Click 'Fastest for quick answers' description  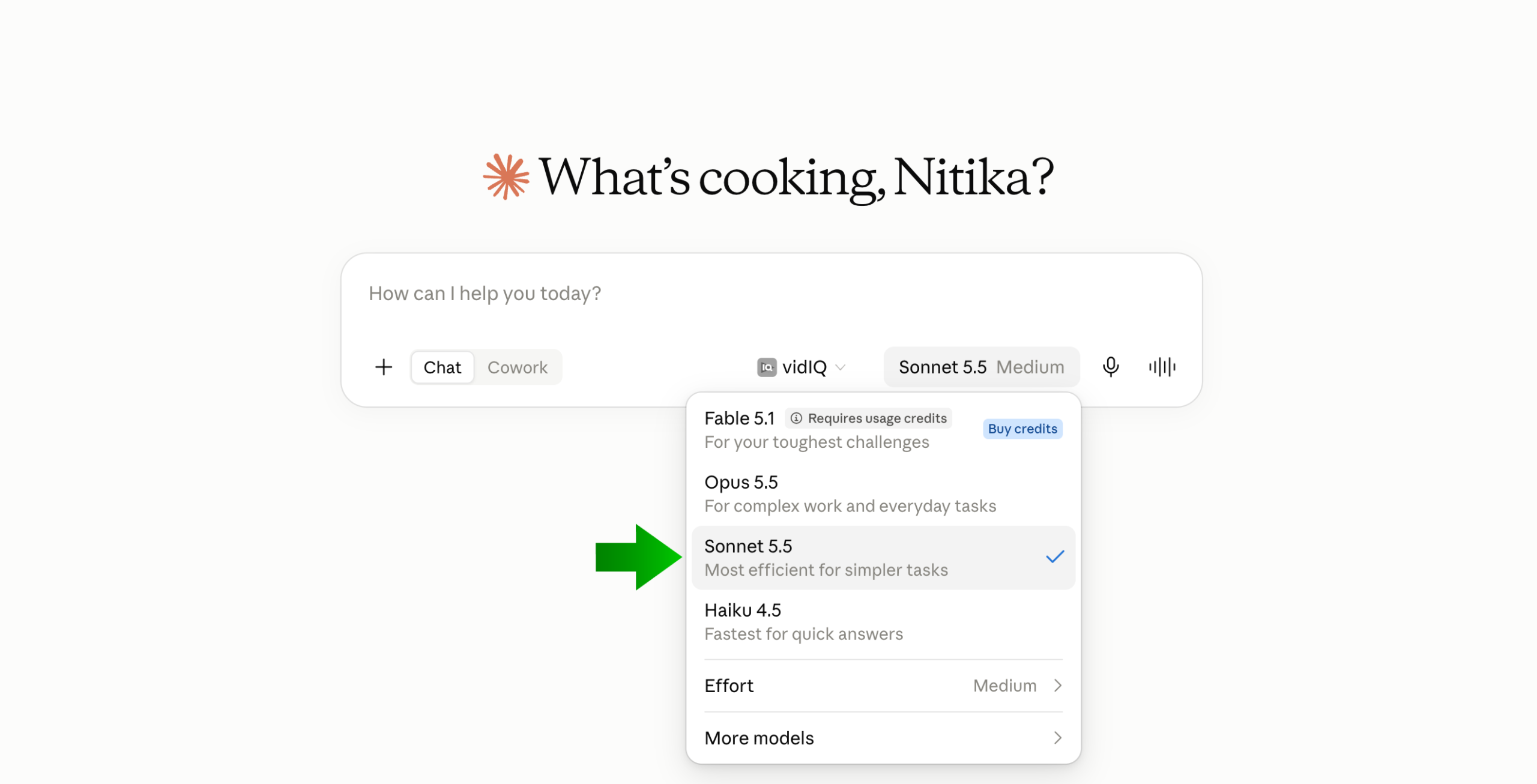tap(803, 634)
